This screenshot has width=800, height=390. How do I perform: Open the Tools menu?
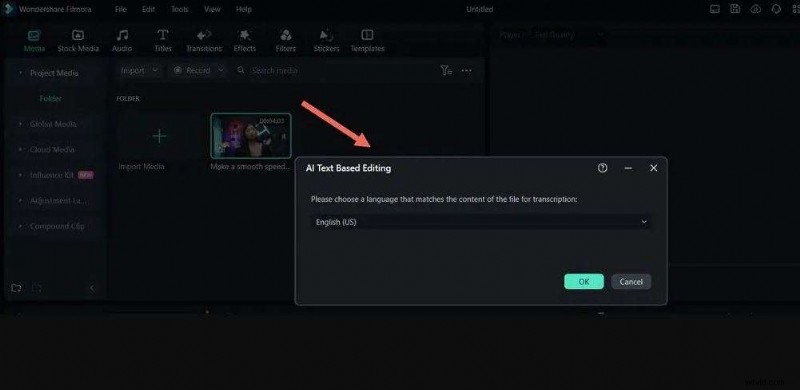tap(179, 9)
